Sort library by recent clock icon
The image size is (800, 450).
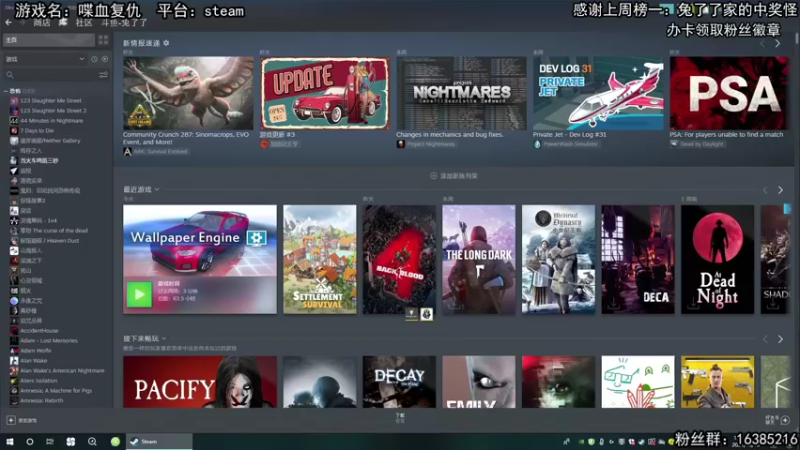click(94, 59)
